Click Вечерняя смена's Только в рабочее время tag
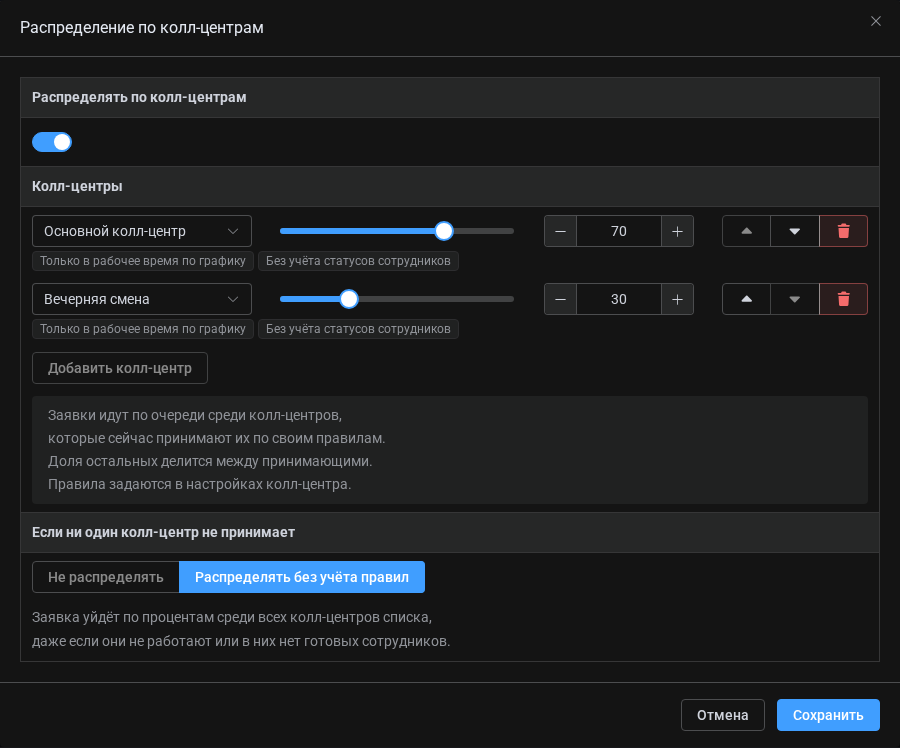The height and width of the screenshot is (748, 900). 143,329
